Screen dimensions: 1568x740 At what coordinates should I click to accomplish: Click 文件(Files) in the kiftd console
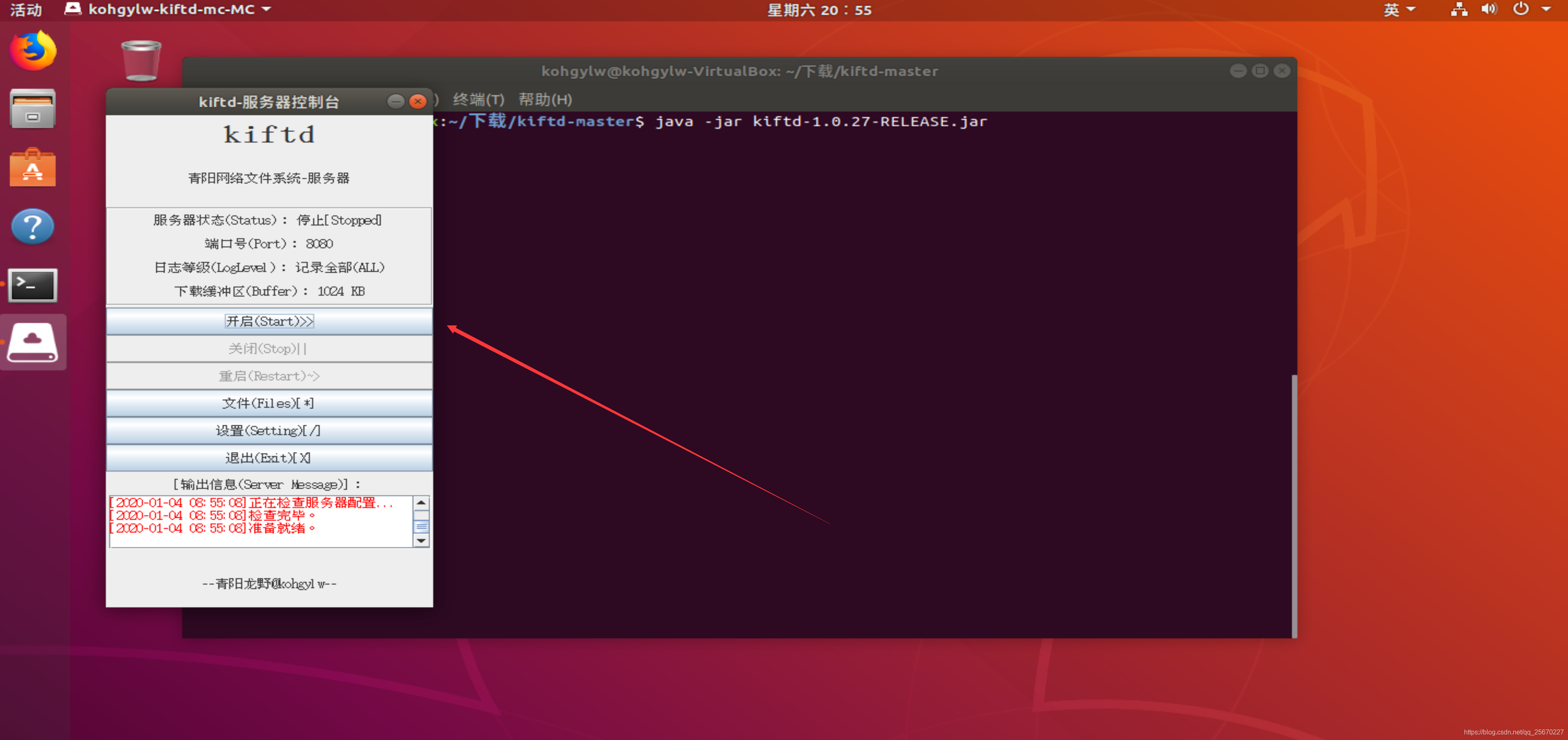coord(268,403)
